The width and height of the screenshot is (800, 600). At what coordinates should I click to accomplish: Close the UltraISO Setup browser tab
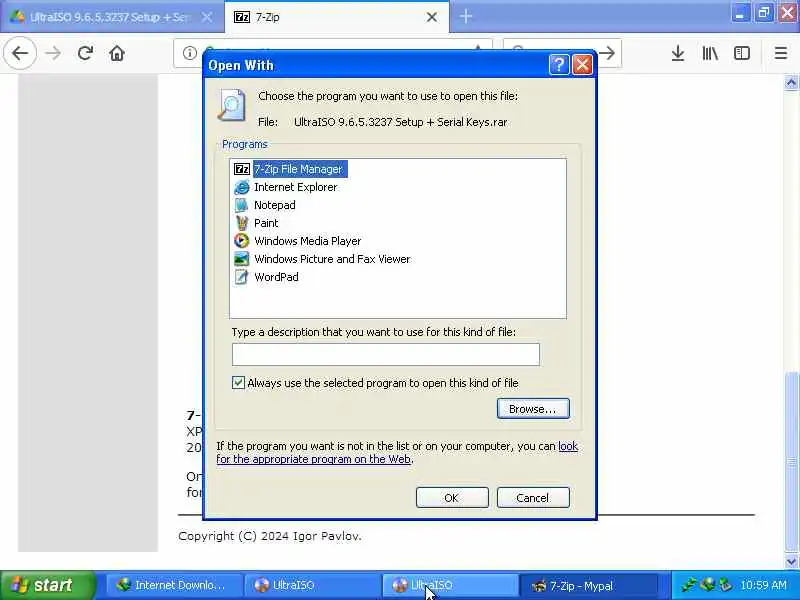[207, 17]
